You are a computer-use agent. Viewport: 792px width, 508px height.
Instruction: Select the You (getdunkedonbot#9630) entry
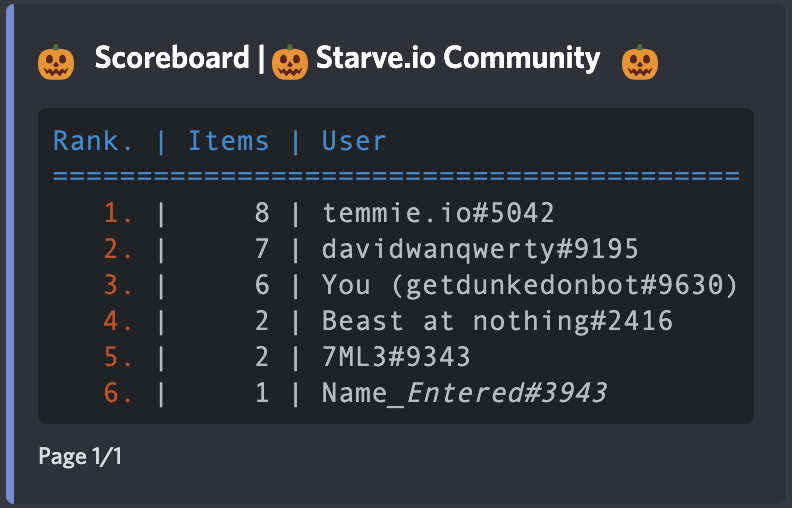click(x=530, y=285)
